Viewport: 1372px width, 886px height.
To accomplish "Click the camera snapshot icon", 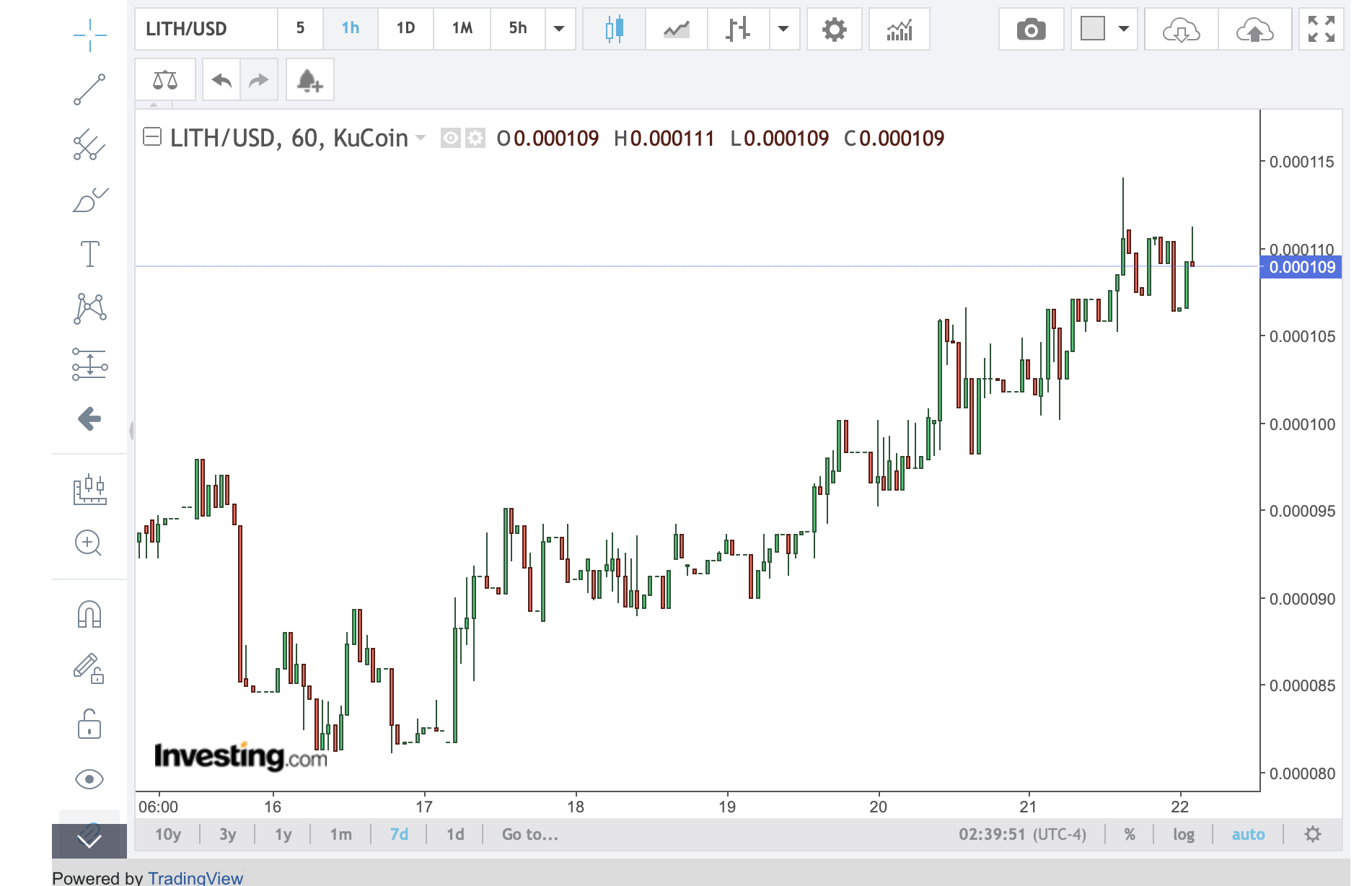I will click(1030, 30).
